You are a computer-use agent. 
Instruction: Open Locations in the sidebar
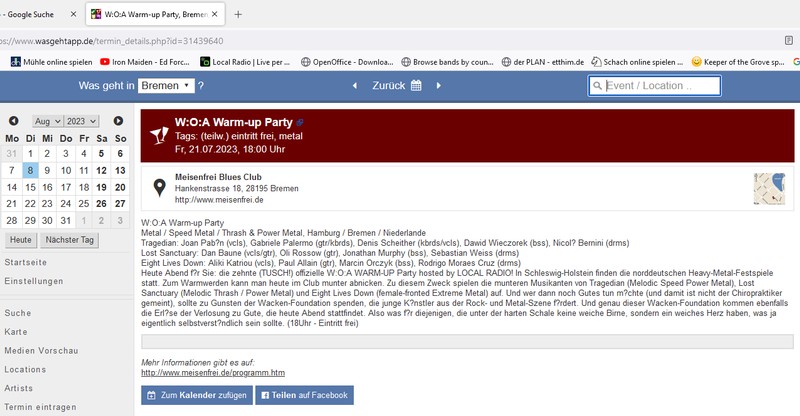point(25,370)
